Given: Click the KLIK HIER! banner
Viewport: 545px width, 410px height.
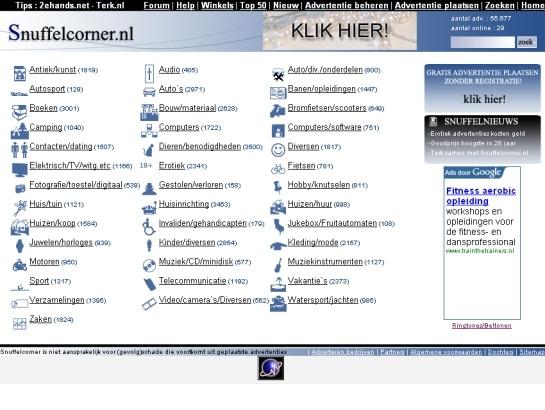Looking at the screenshot, I should point(340,31).
